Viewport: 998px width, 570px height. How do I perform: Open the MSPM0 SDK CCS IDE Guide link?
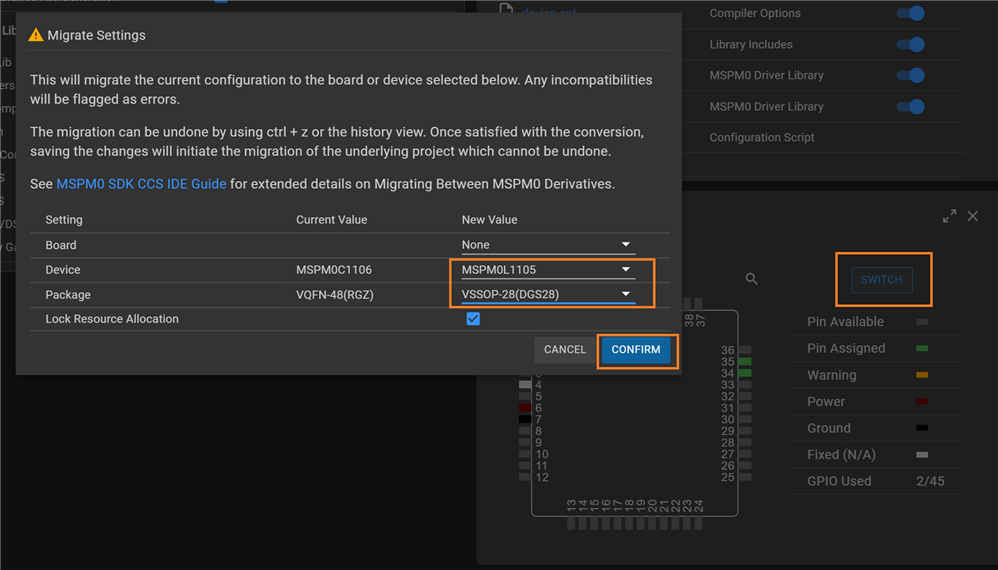point(141,184)
